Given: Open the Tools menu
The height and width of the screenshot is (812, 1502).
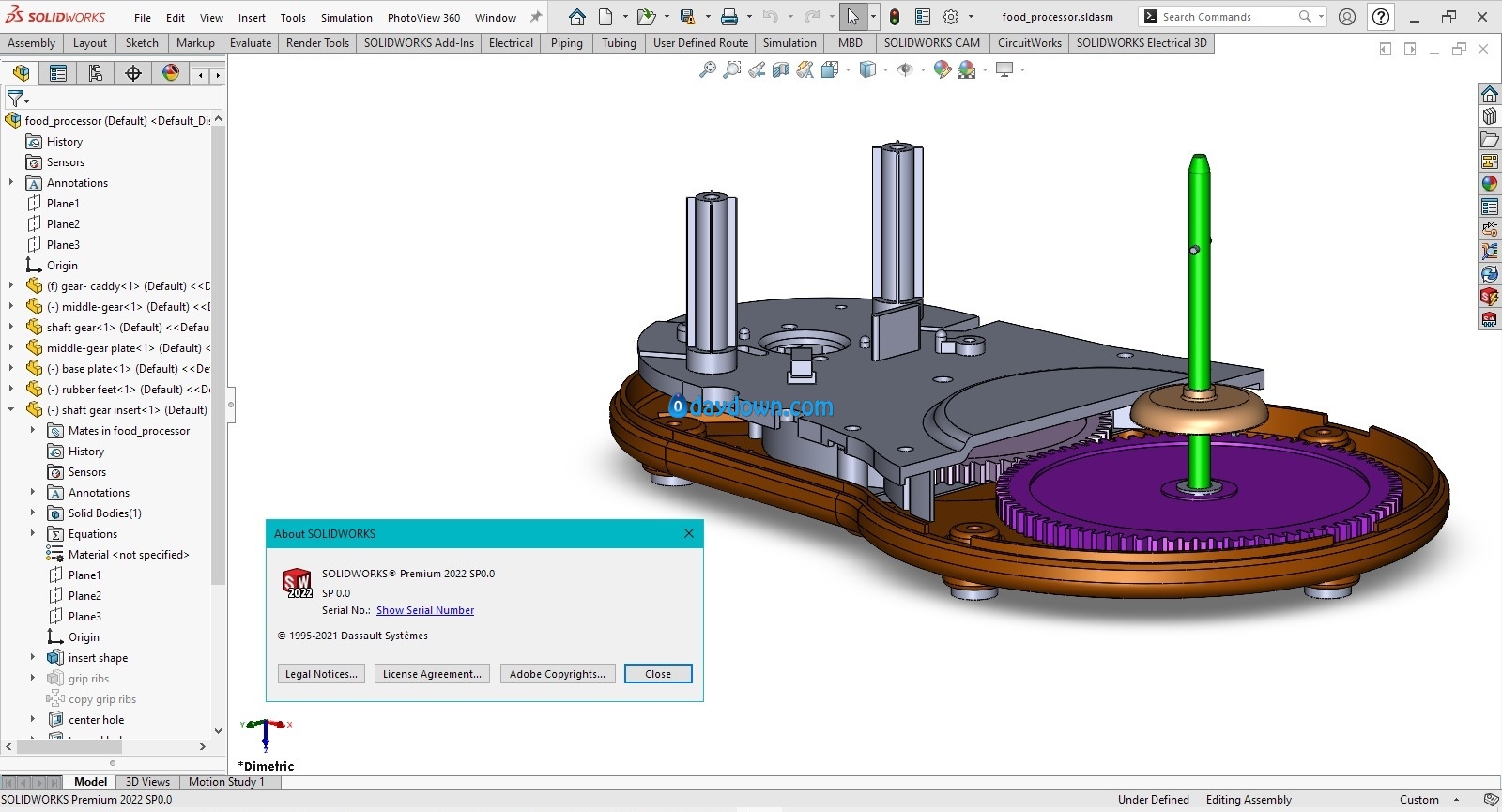Looking at the screenshot, I should (x=293, y=17).
